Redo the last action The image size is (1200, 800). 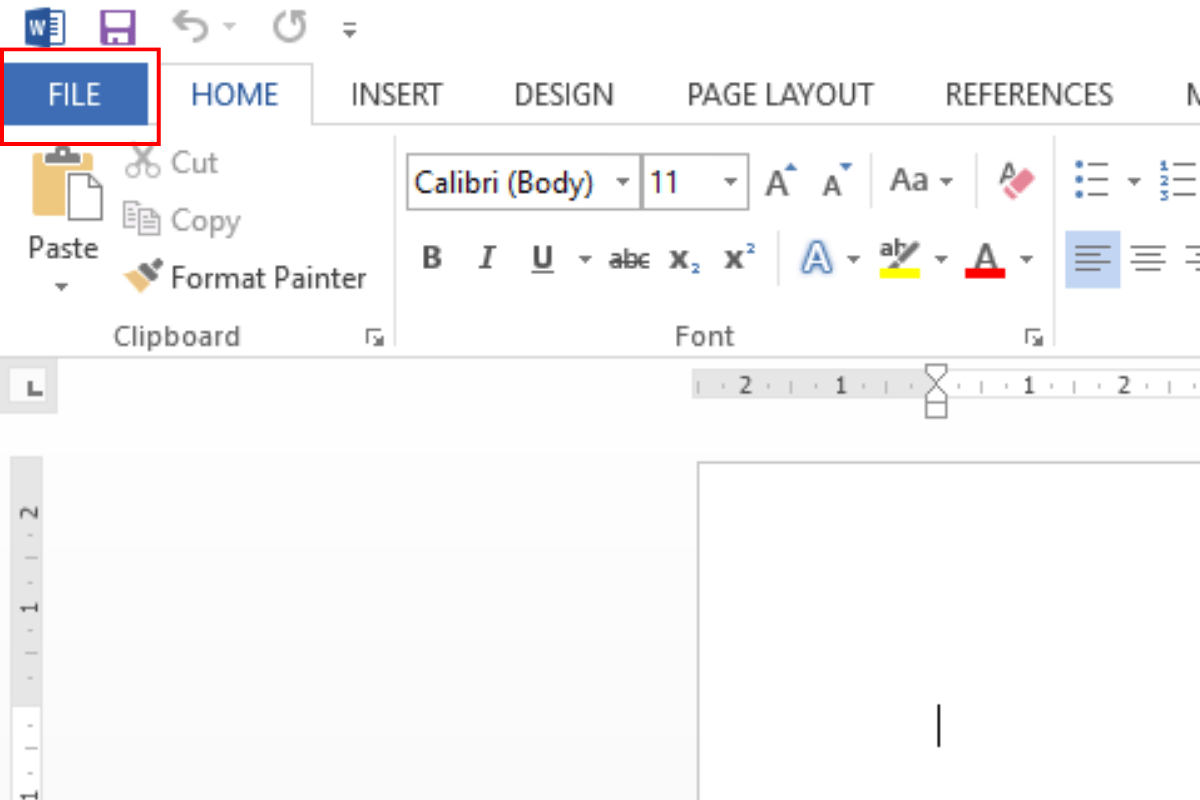pos(288,26)
